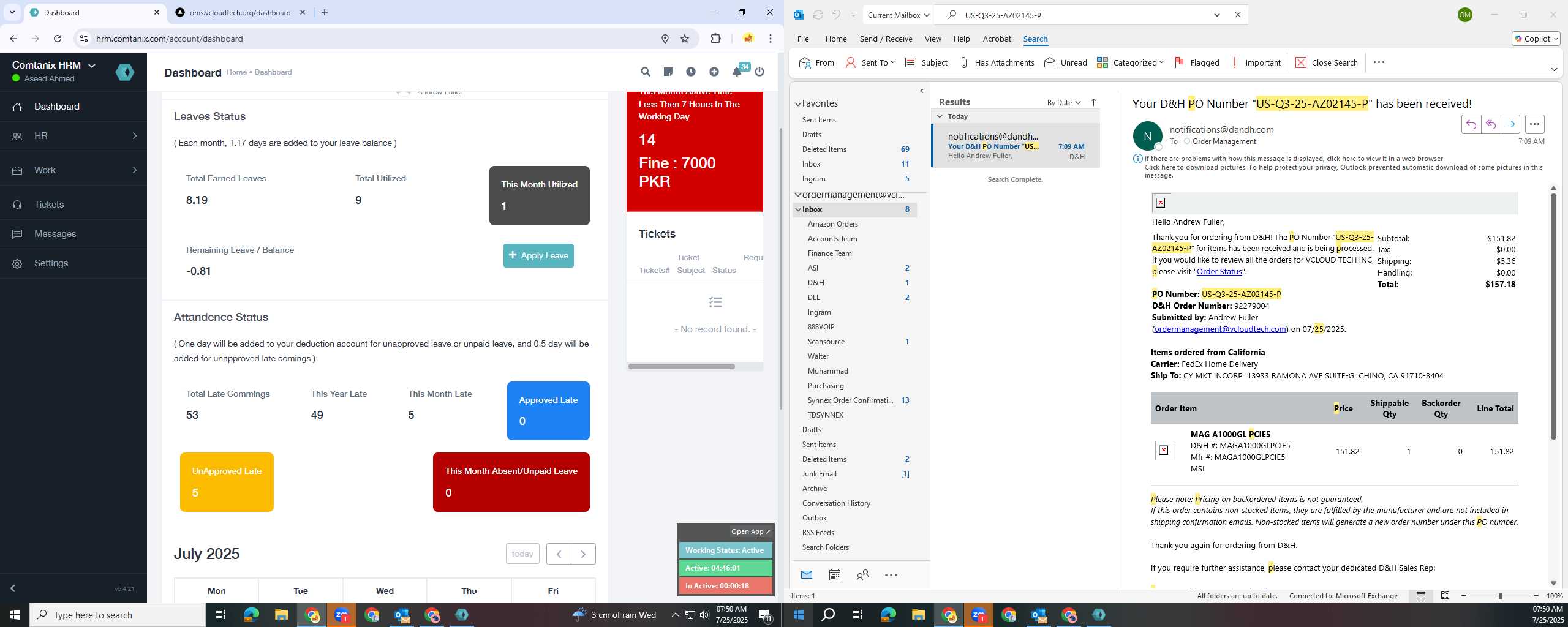The height and width of the screenshot is (627, 1568).
Task: Open the notes icon in HRM header
Action: tap(668, 72)
